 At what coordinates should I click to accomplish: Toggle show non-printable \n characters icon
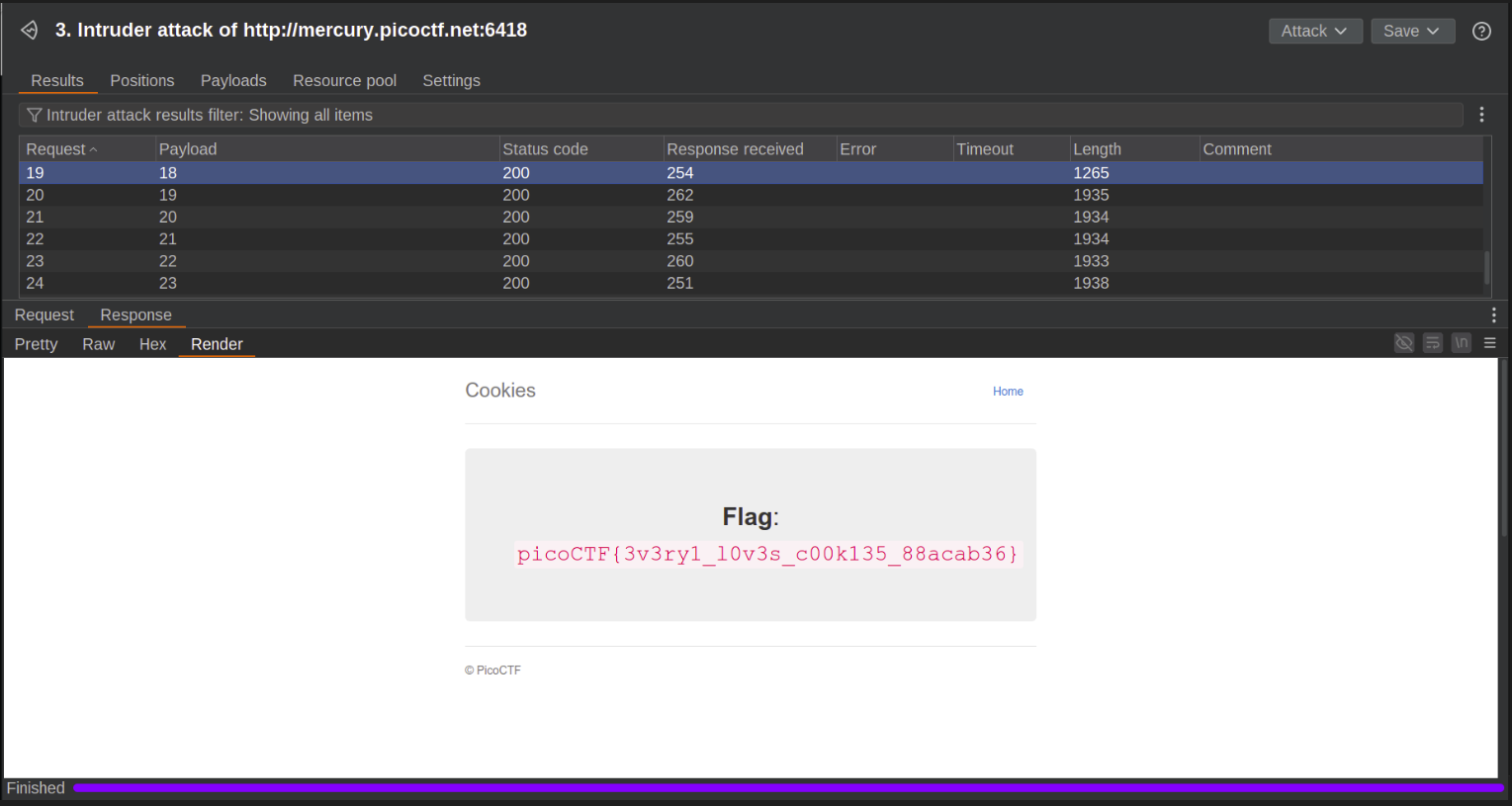pos(1462,343)
